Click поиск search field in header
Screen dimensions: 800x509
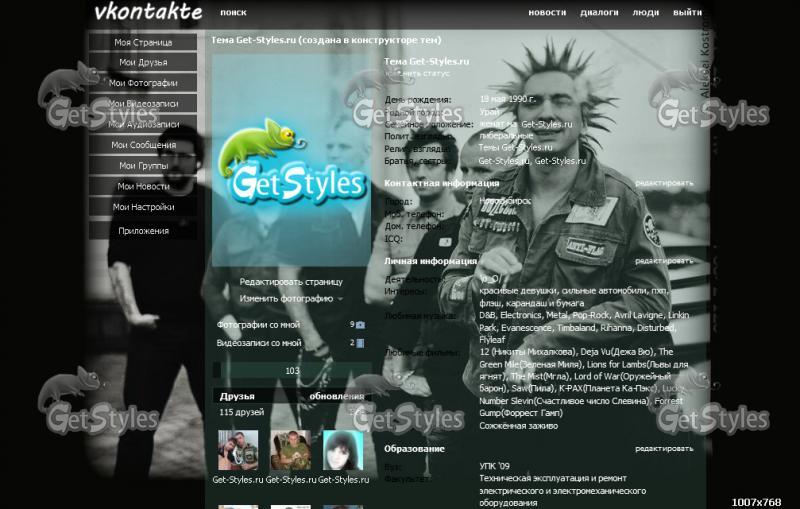point(233,13)
